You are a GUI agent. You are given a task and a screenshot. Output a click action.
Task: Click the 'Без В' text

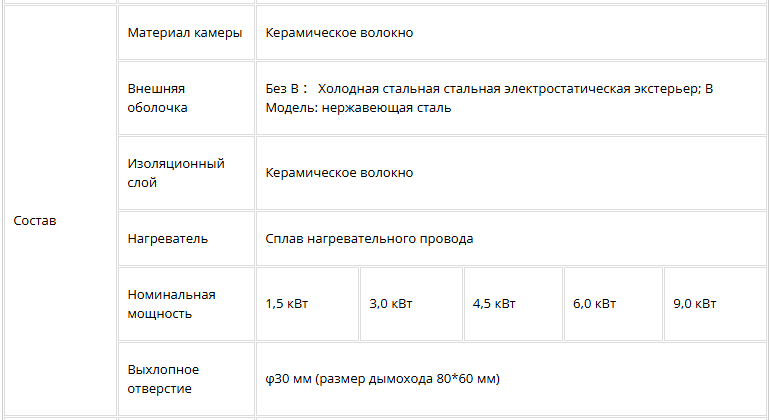click(282, 89)
